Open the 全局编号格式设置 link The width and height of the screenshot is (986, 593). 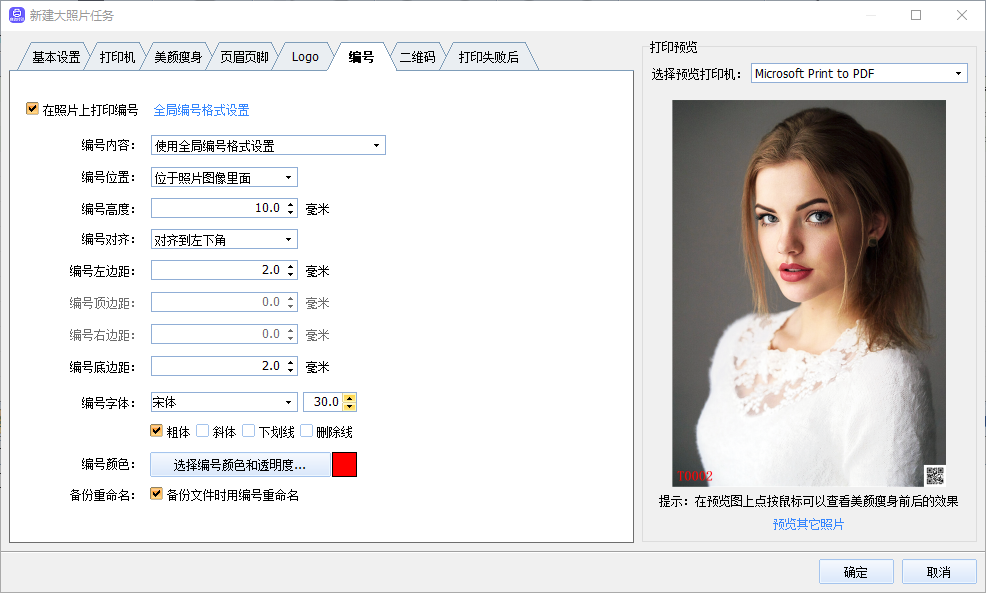[x=201, y=110]
